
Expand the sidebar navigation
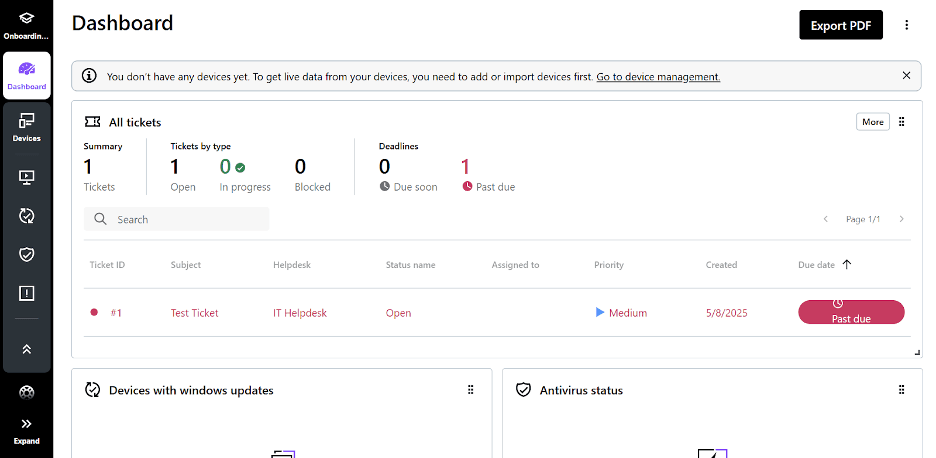[x=26, y=430]
